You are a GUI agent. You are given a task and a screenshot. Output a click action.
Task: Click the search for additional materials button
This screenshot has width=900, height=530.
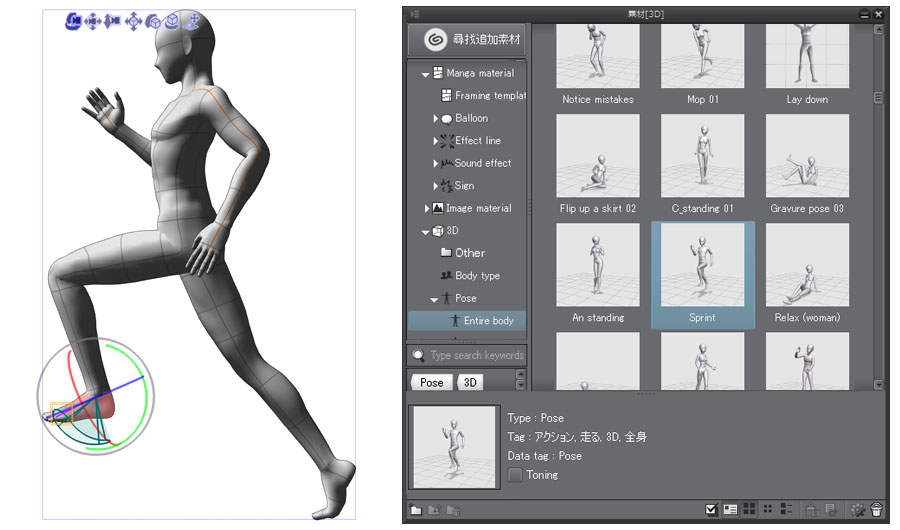(x=467, y=39)
